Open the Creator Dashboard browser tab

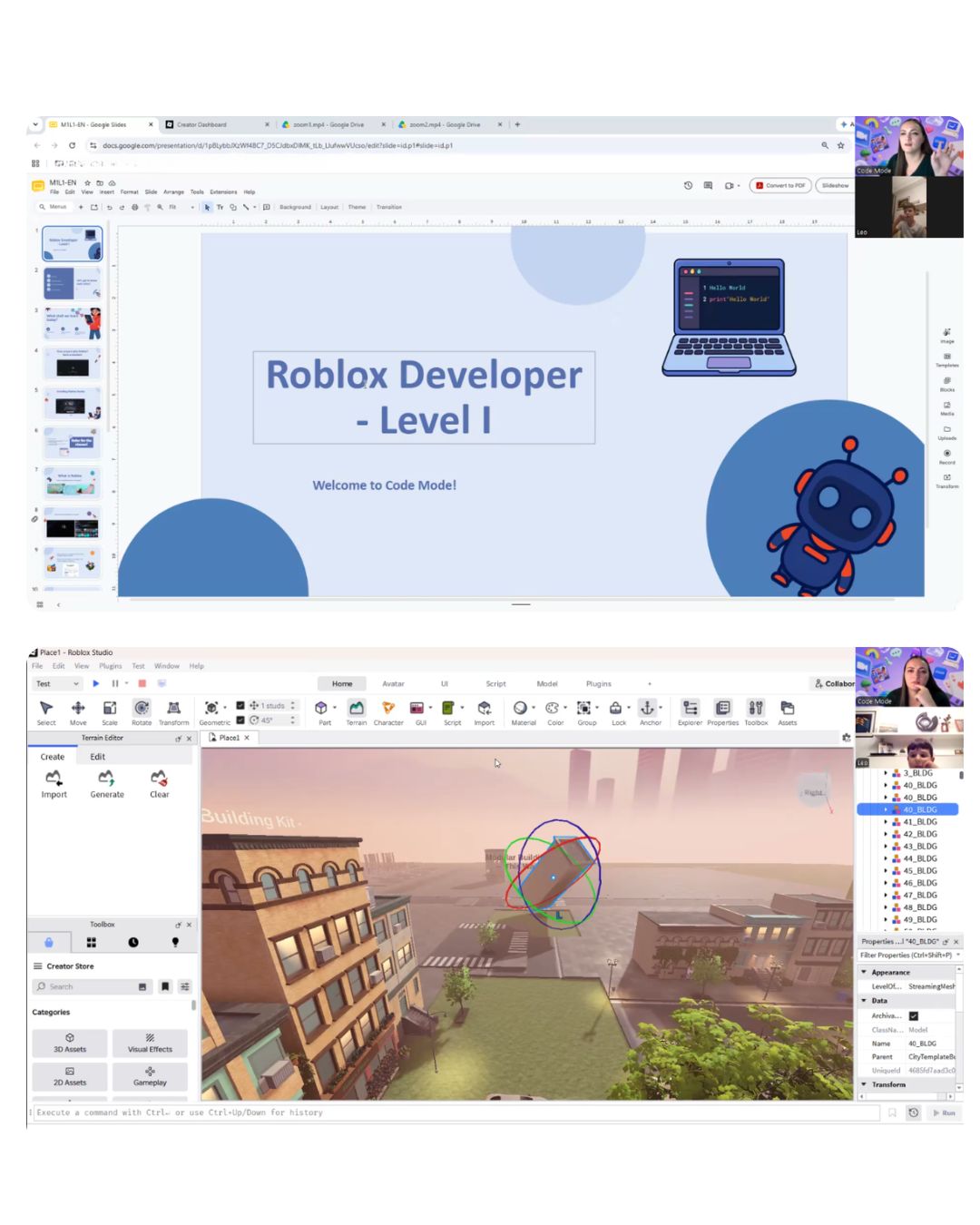(x=218, y=124)
